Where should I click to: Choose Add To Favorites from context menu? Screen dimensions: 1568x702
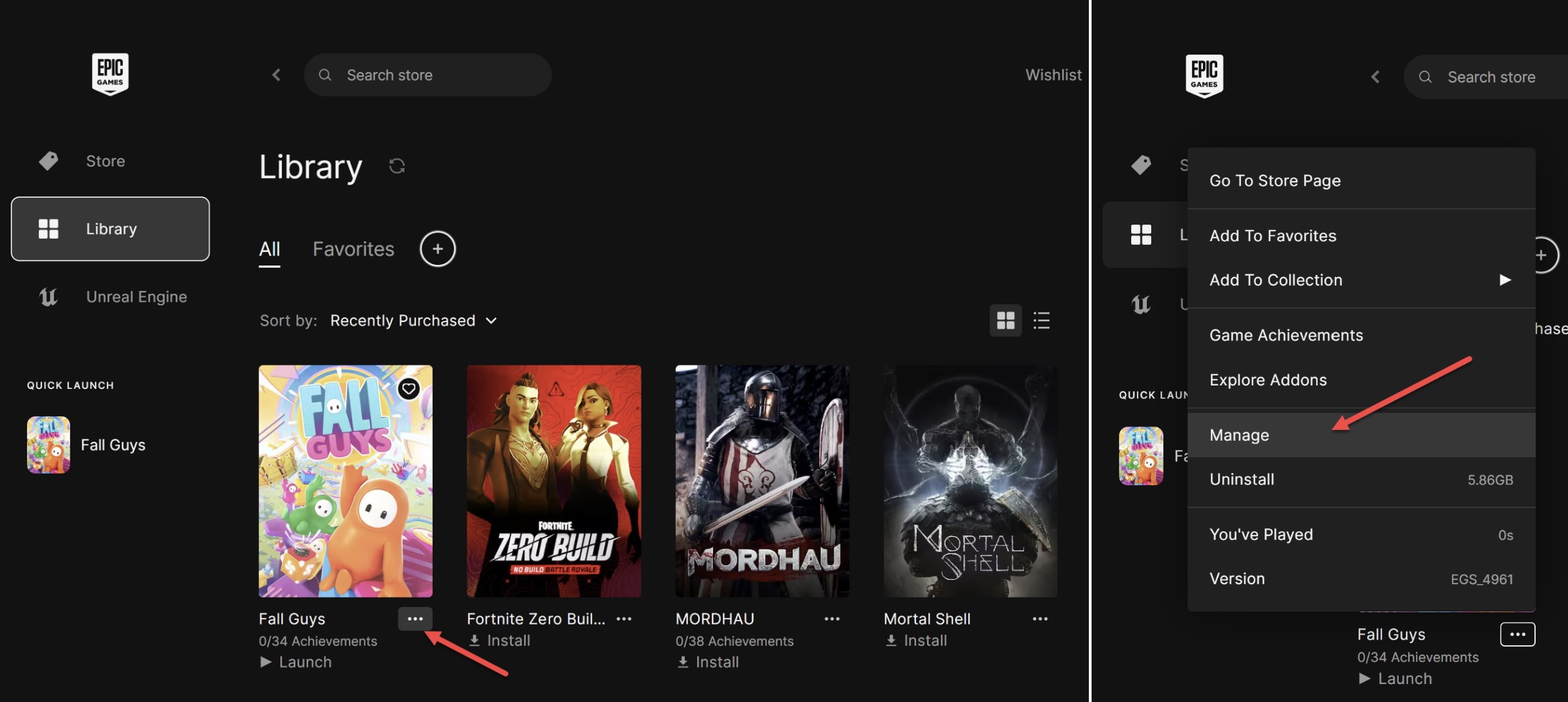coord(1361,236)
